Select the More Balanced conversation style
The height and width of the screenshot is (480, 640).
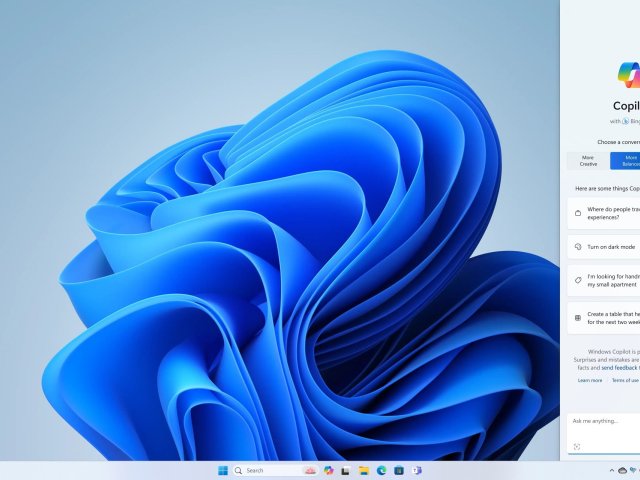626,161
